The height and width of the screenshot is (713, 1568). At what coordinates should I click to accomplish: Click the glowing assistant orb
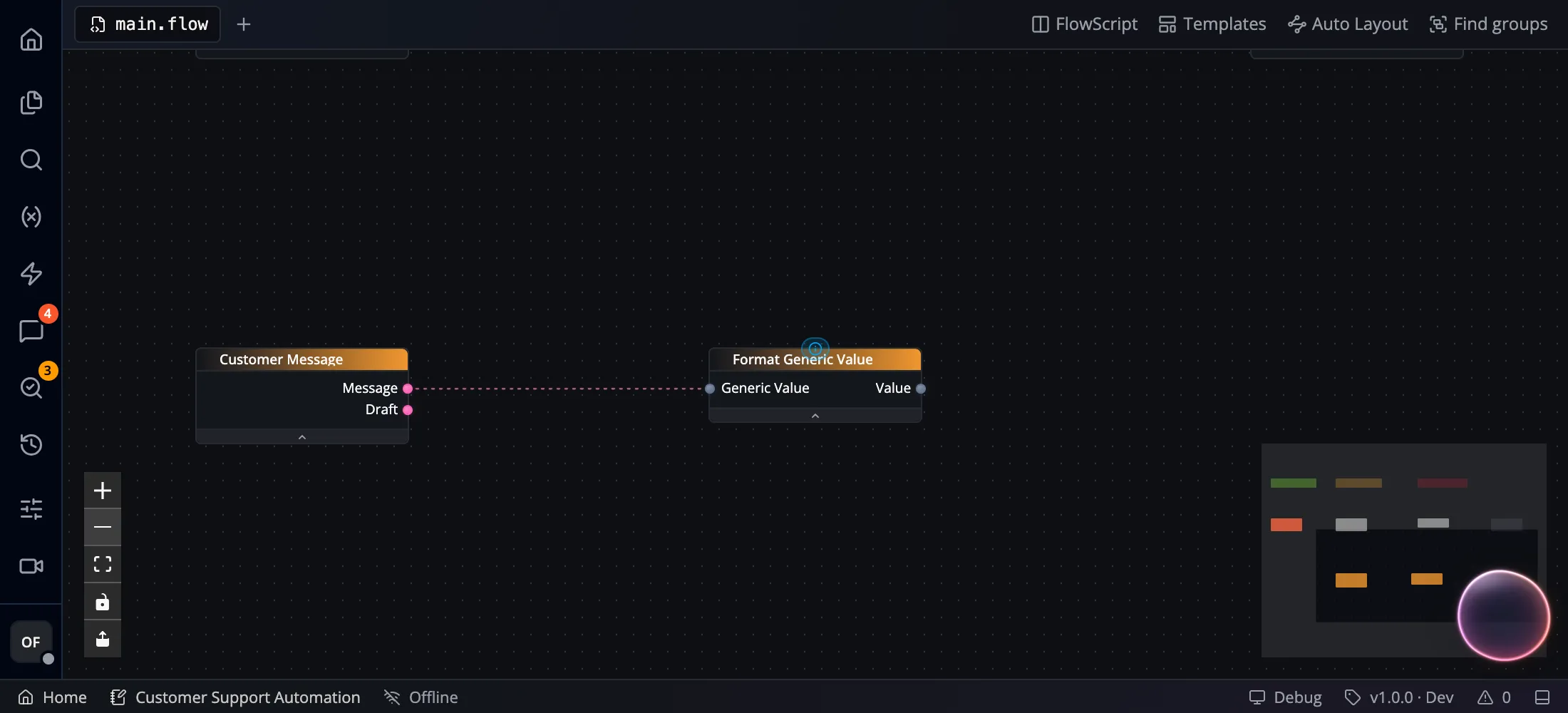click(1503, 615)
